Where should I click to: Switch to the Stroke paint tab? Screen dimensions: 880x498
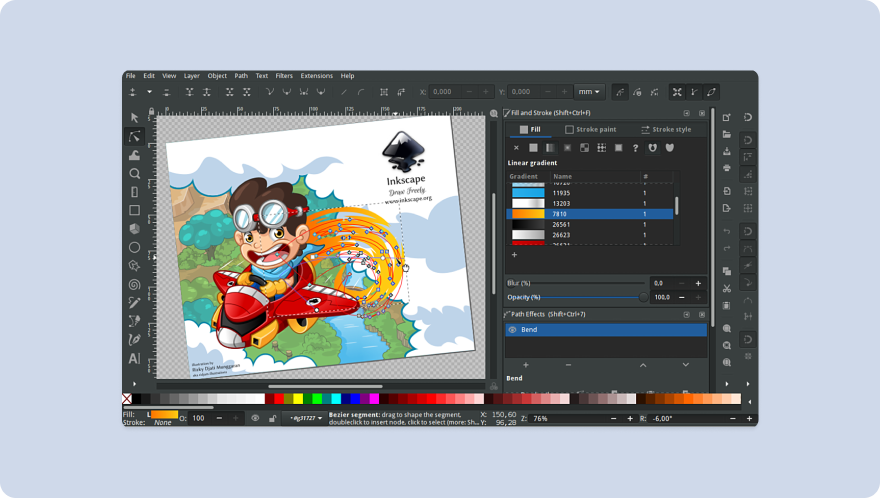pos(590,129)
